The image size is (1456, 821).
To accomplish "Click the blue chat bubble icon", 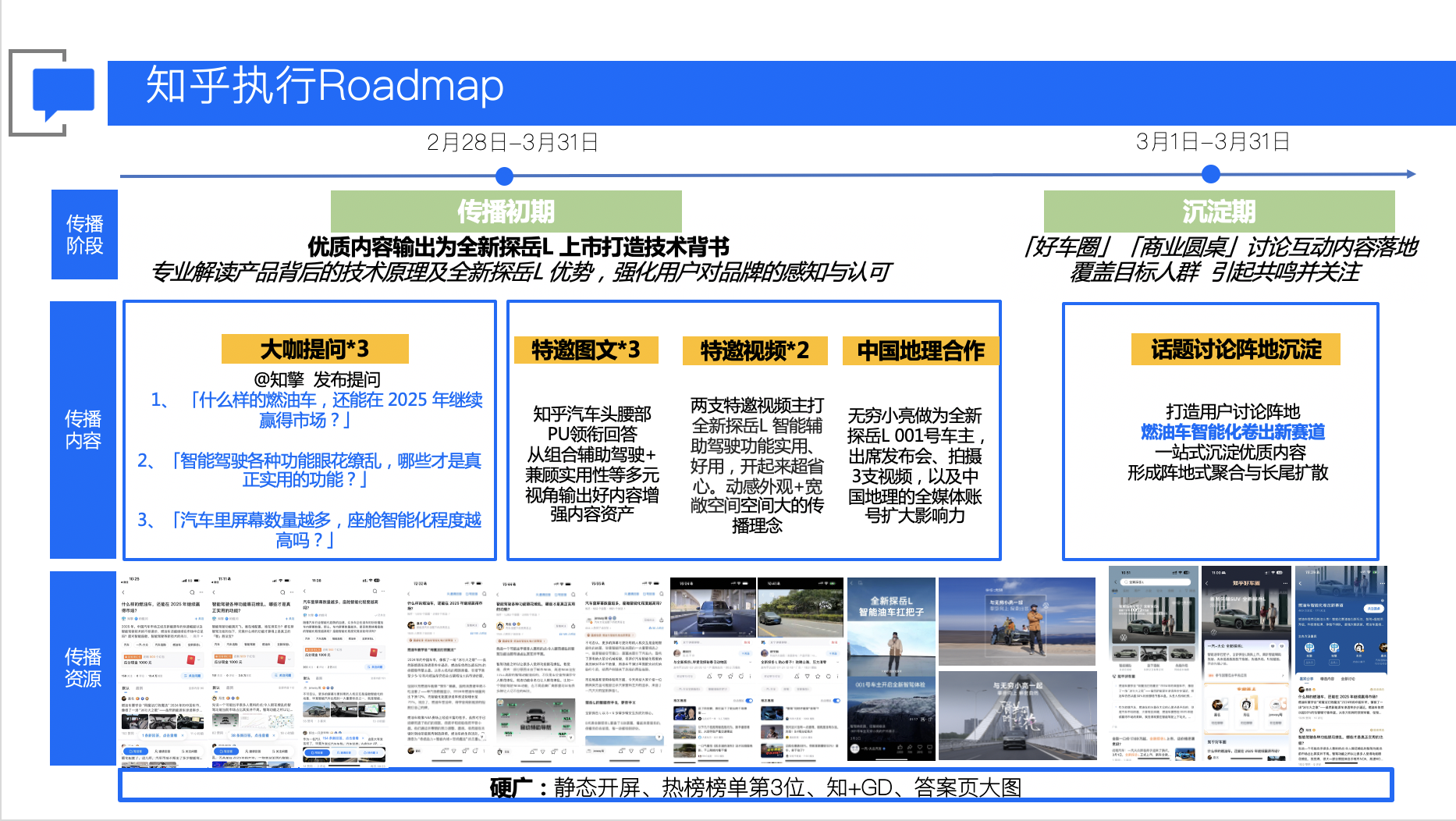I will (x=62, y=93).
